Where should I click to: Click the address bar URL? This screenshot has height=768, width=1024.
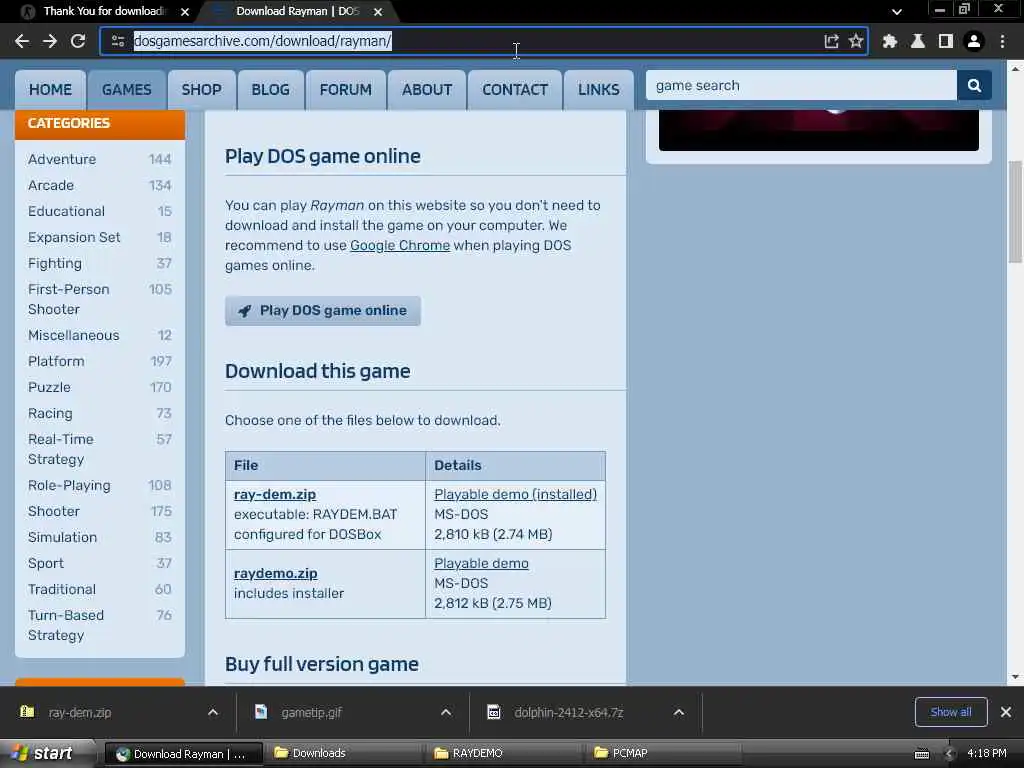(x=263, y=41)
